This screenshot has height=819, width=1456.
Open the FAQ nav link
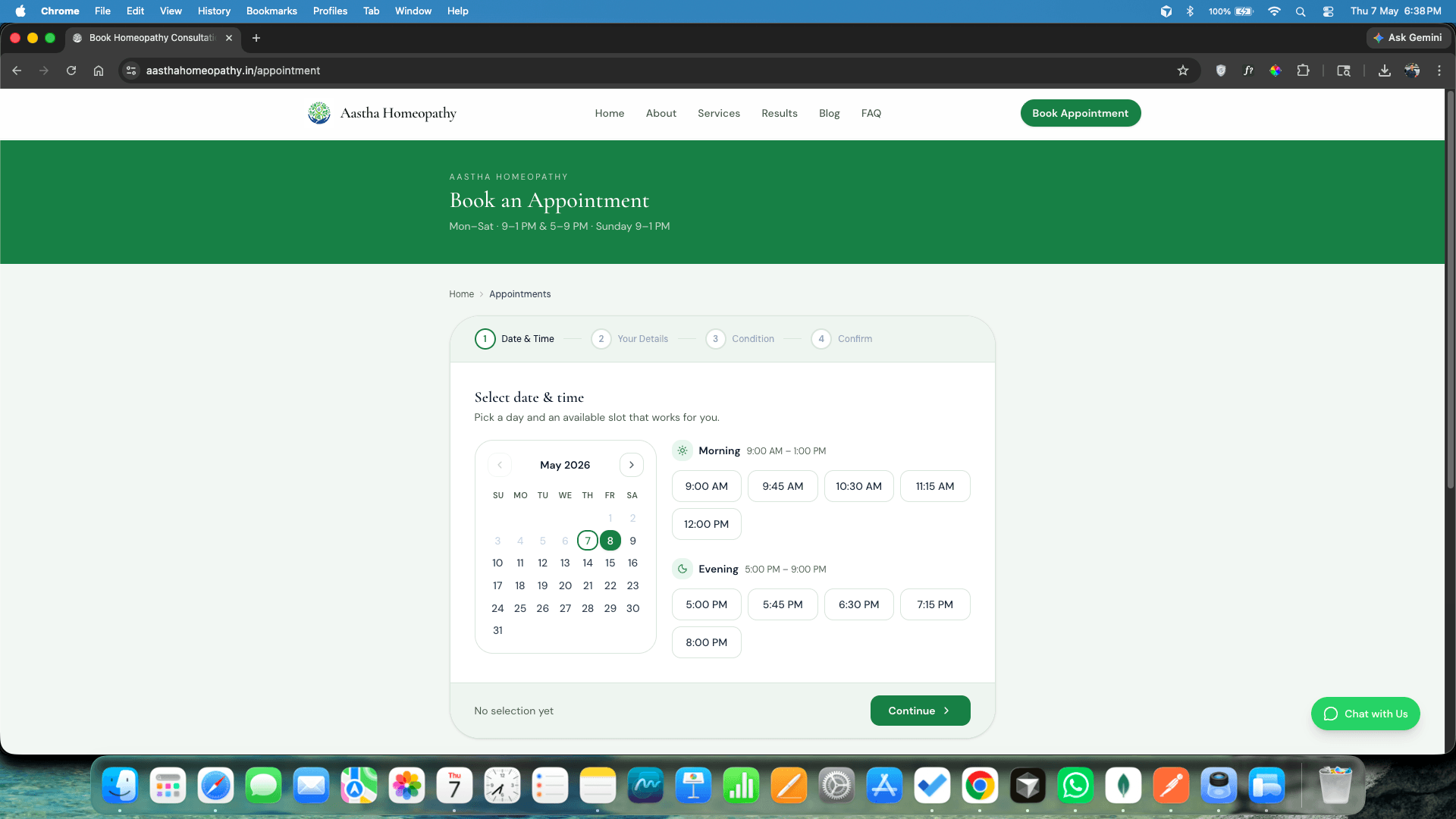[x=871, y=113]
